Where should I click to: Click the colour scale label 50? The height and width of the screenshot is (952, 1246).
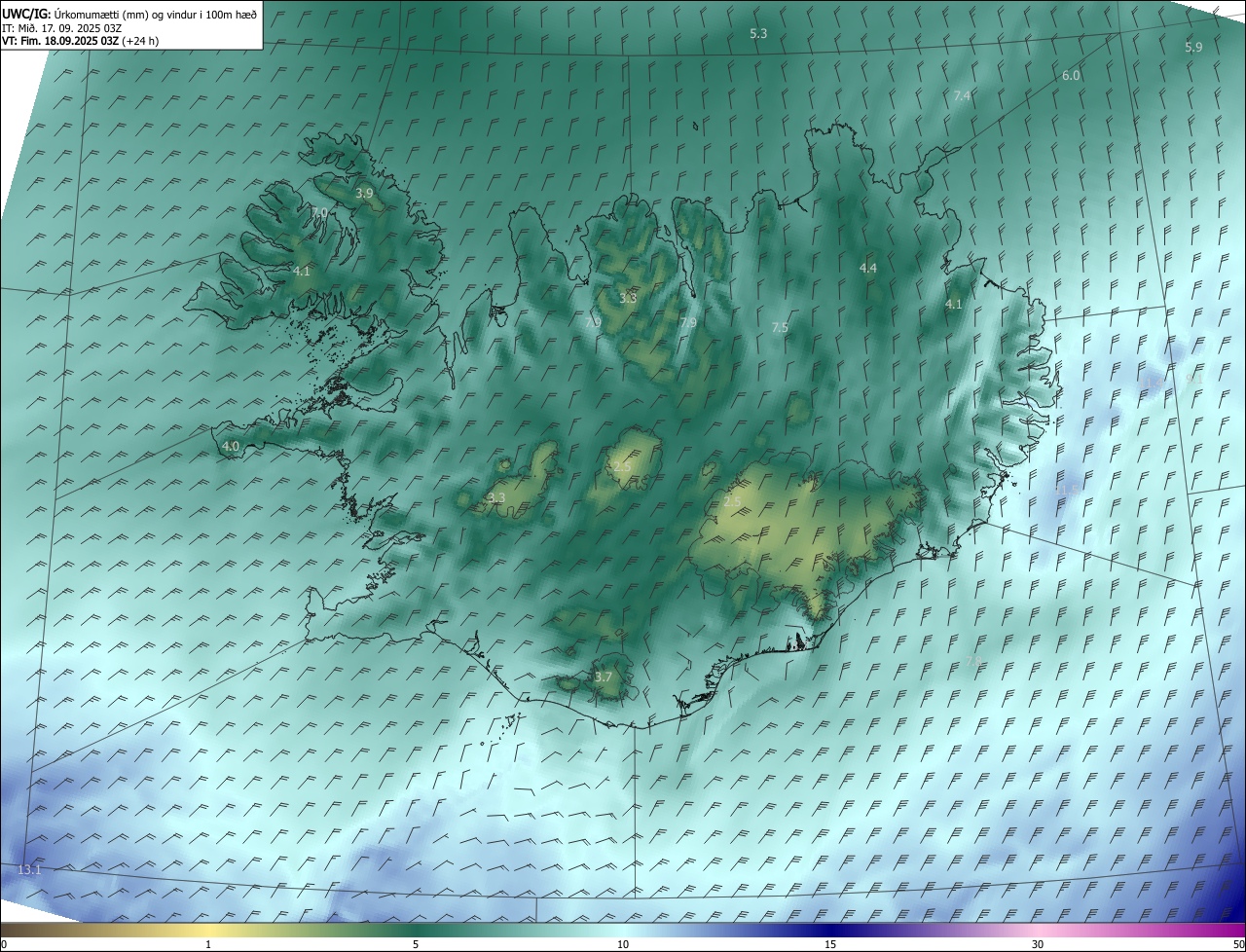pyautogui.click(x=1238, y=944)
